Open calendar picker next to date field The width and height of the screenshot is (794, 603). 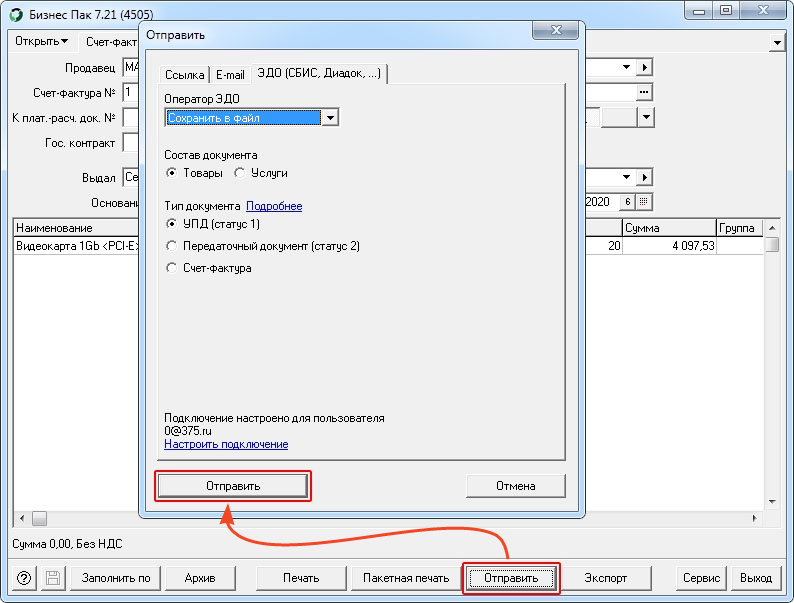coord(644,202)
